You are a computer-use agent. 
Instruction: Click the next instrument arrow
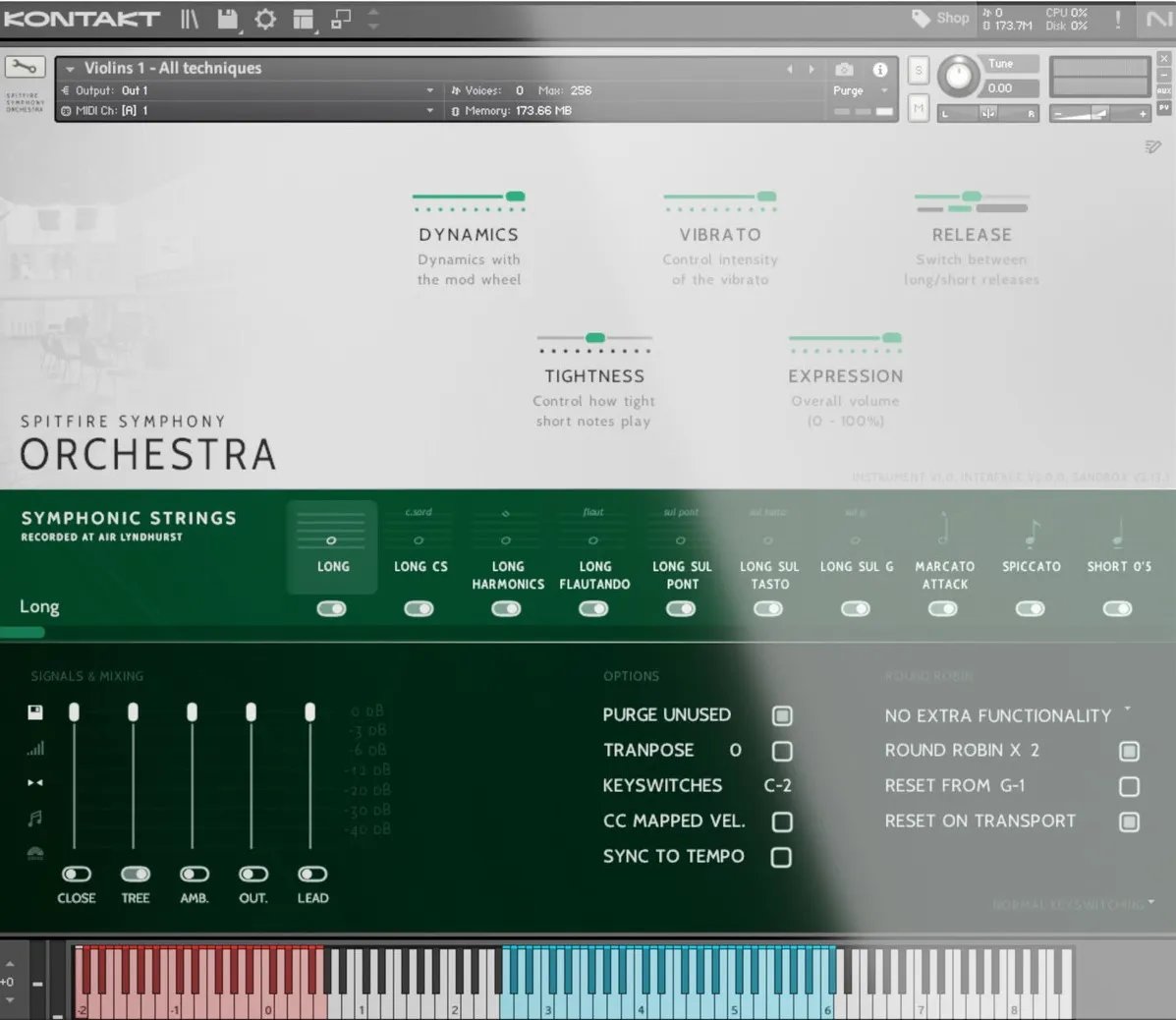tap(812, 69)
